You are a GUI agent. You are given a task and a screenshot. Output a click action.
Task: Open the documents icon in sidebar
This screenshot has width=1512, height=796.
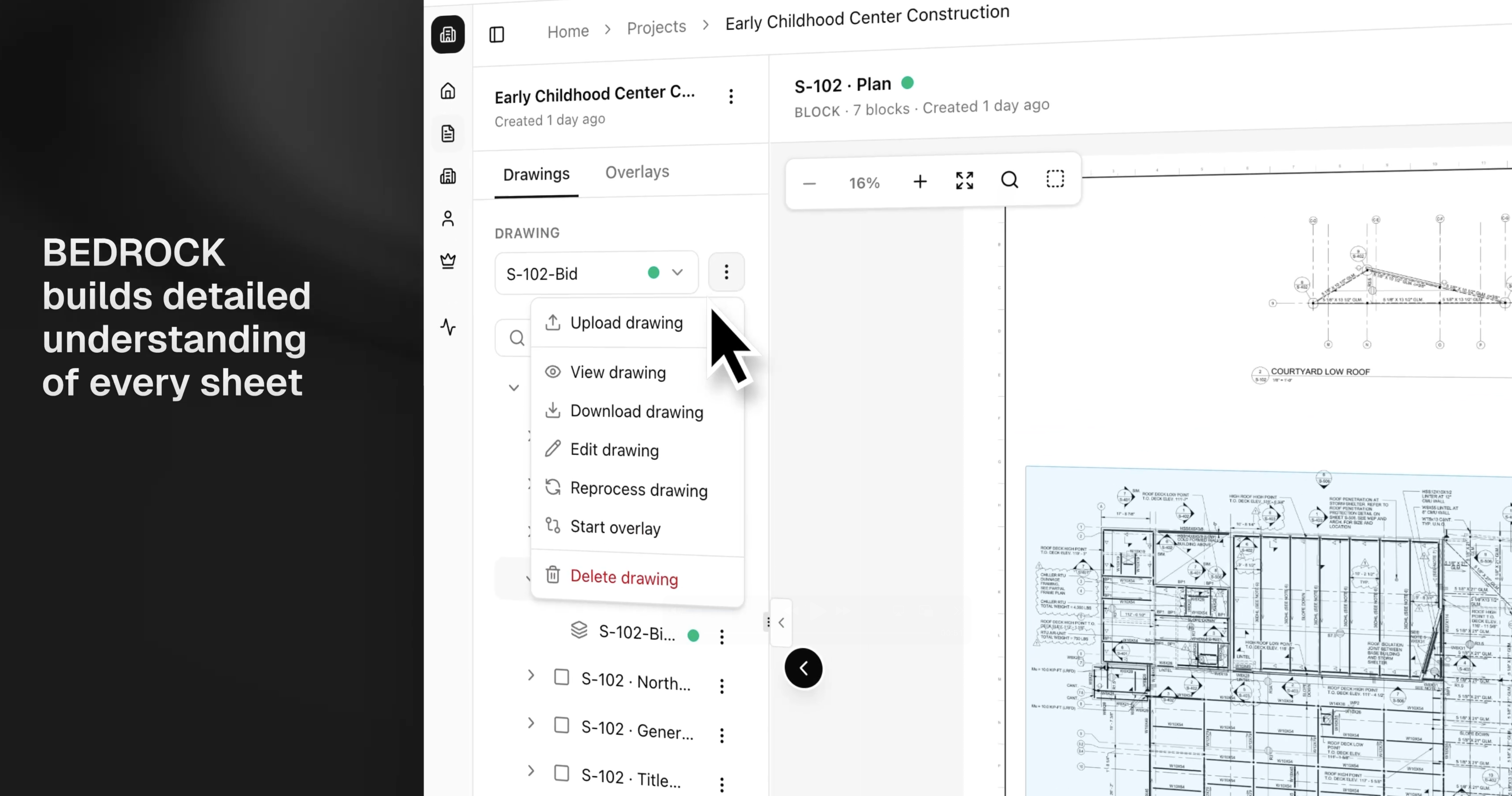[x=448, y=134]
